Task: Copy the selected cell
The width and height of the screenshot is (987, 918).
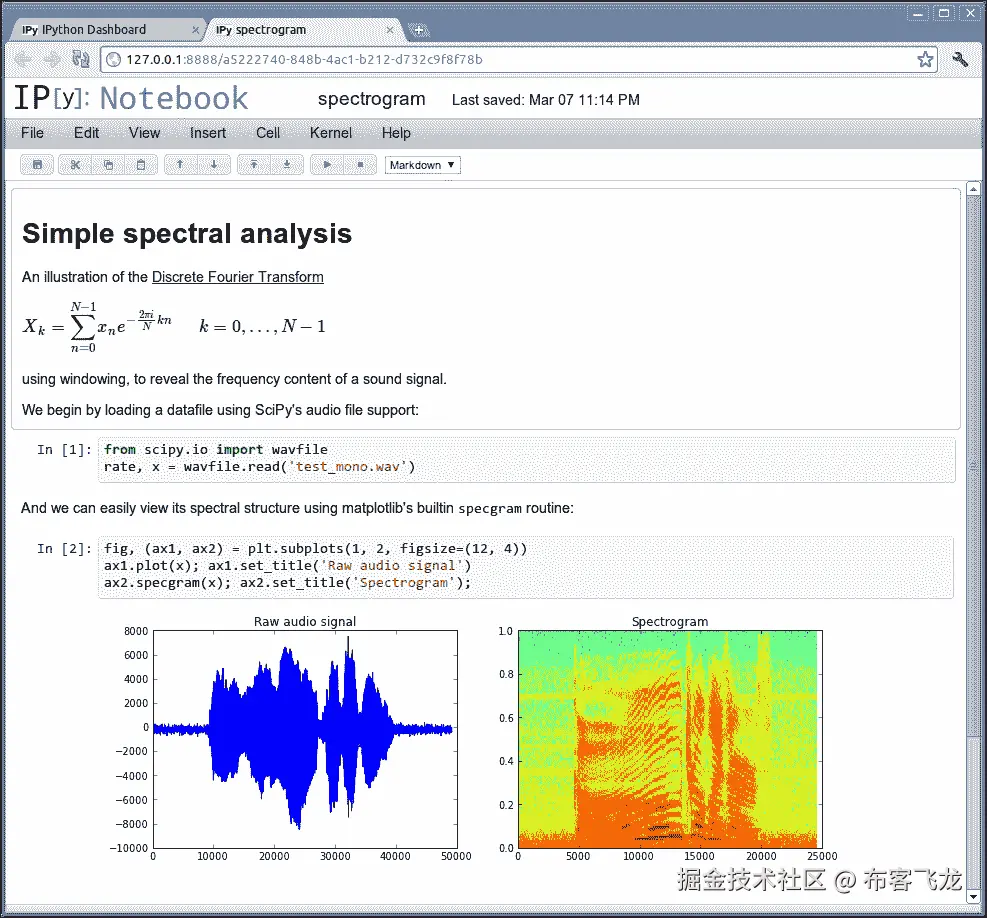Action: pos(108,164)
